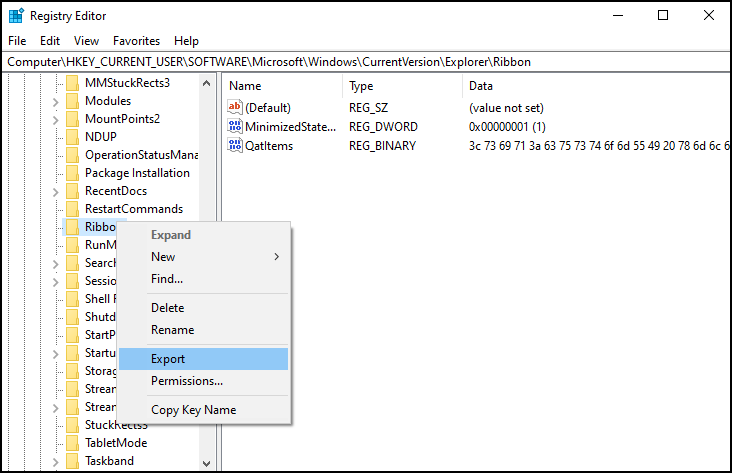
Task: Click the Ribbon key folder icon
Action: [72, 227]
